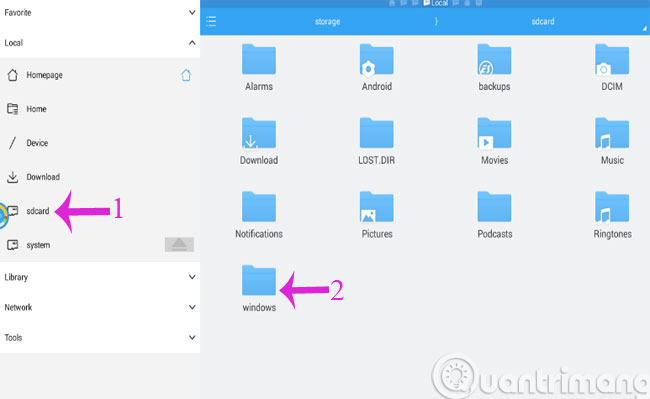Image resolution: width=650 pixels, height=399 pixels.
Task: Go to Homepage in sidebar
Action: click(100, 75)
